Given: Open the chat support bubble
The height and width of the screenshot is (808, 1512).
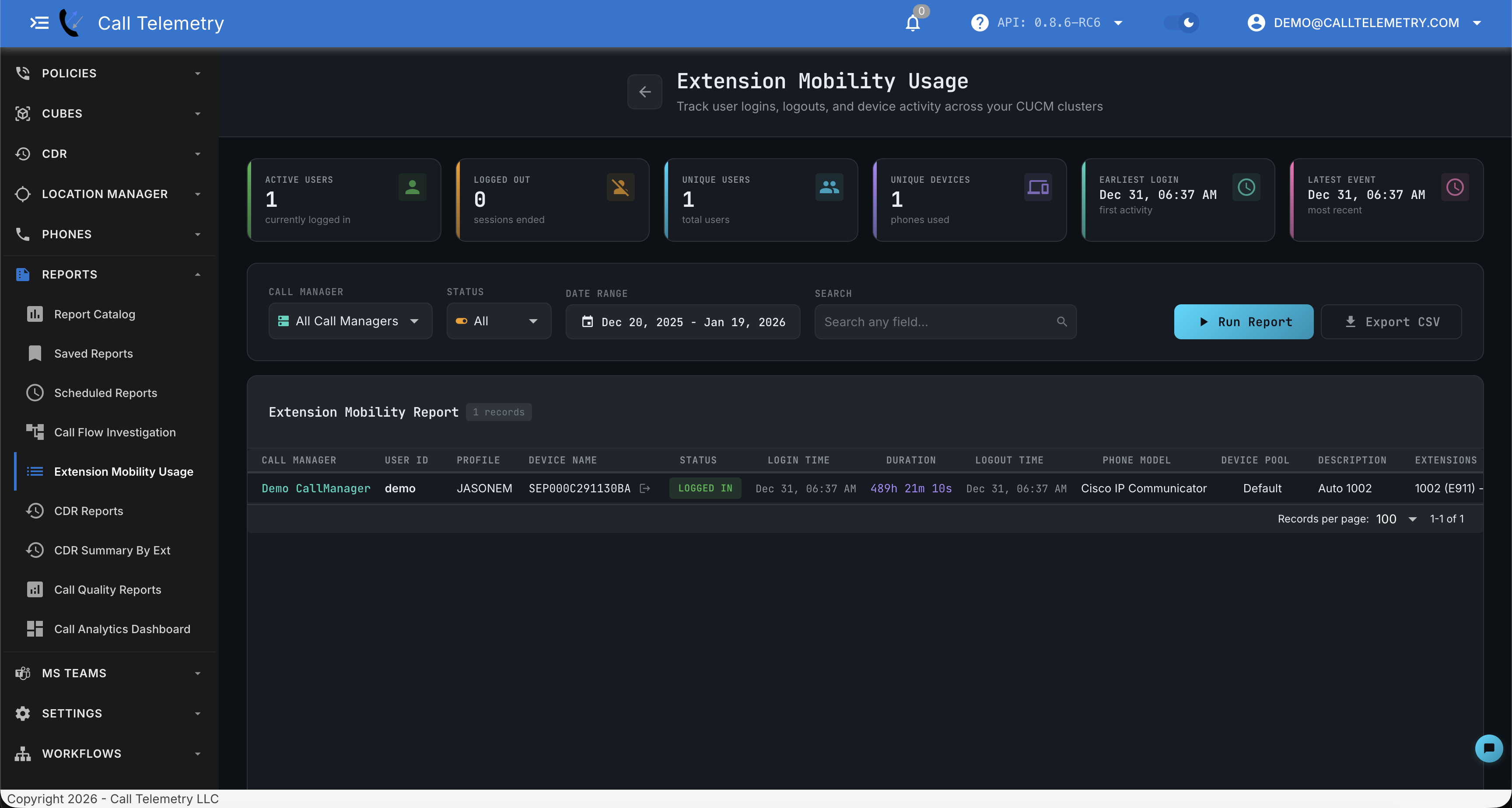Looking at the screenshot, I should click(1488, 748).
